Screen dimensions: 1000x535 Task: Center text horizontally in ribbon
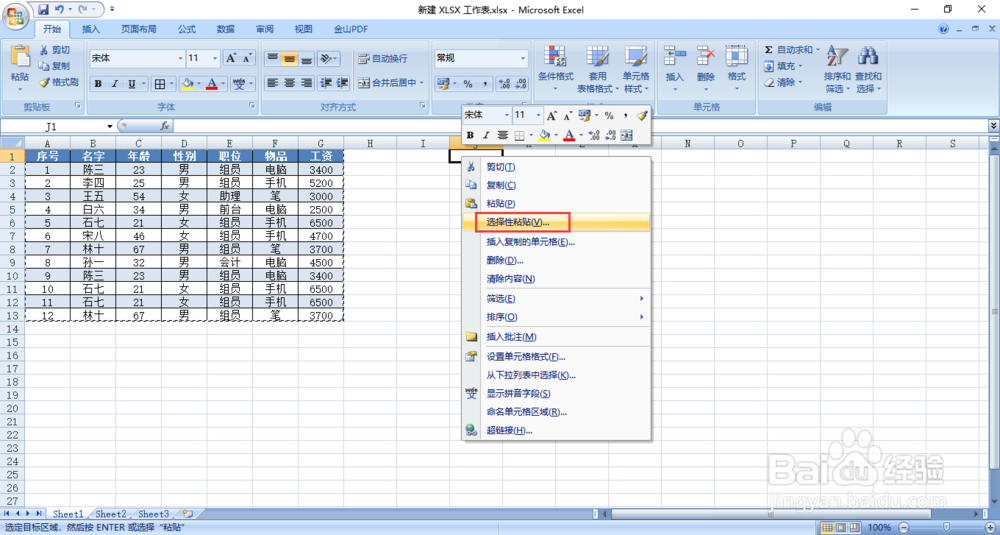click(x=290, y=83)
